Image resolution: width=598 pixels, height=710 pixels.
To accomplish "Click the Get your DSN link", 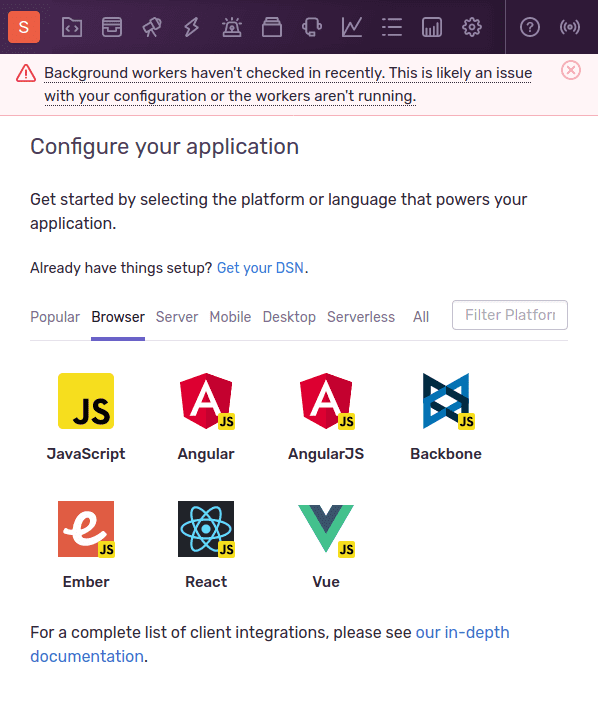I will pos(260,268).
